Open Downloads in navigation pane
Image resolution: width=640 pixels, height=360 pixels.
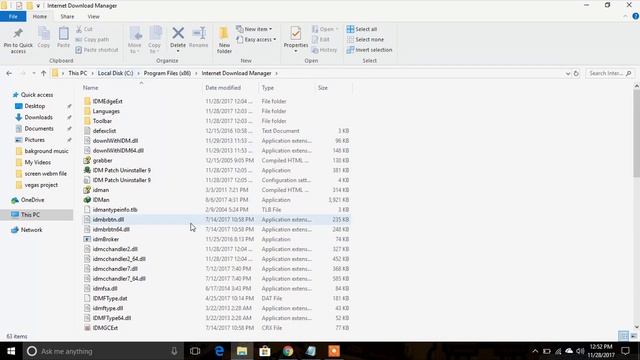(38, 118)
